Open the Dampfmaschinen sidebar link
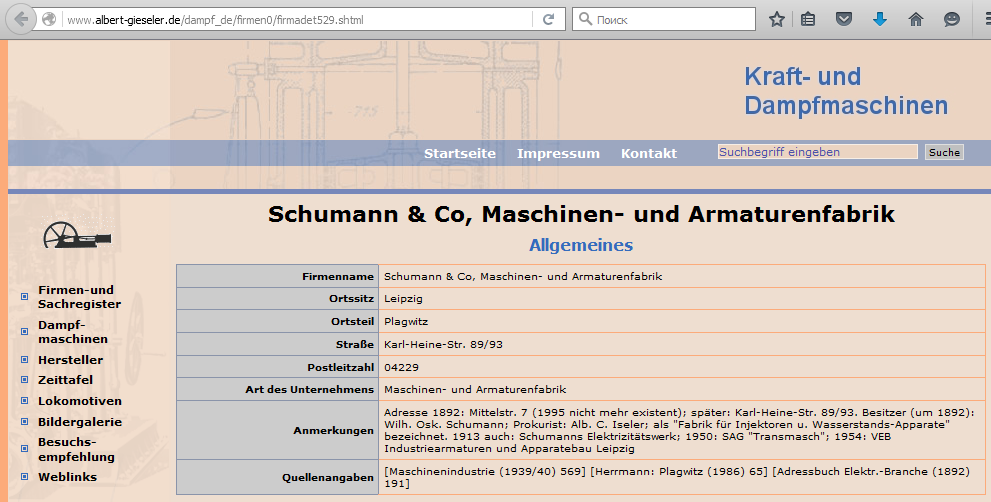 click(73, 332)
